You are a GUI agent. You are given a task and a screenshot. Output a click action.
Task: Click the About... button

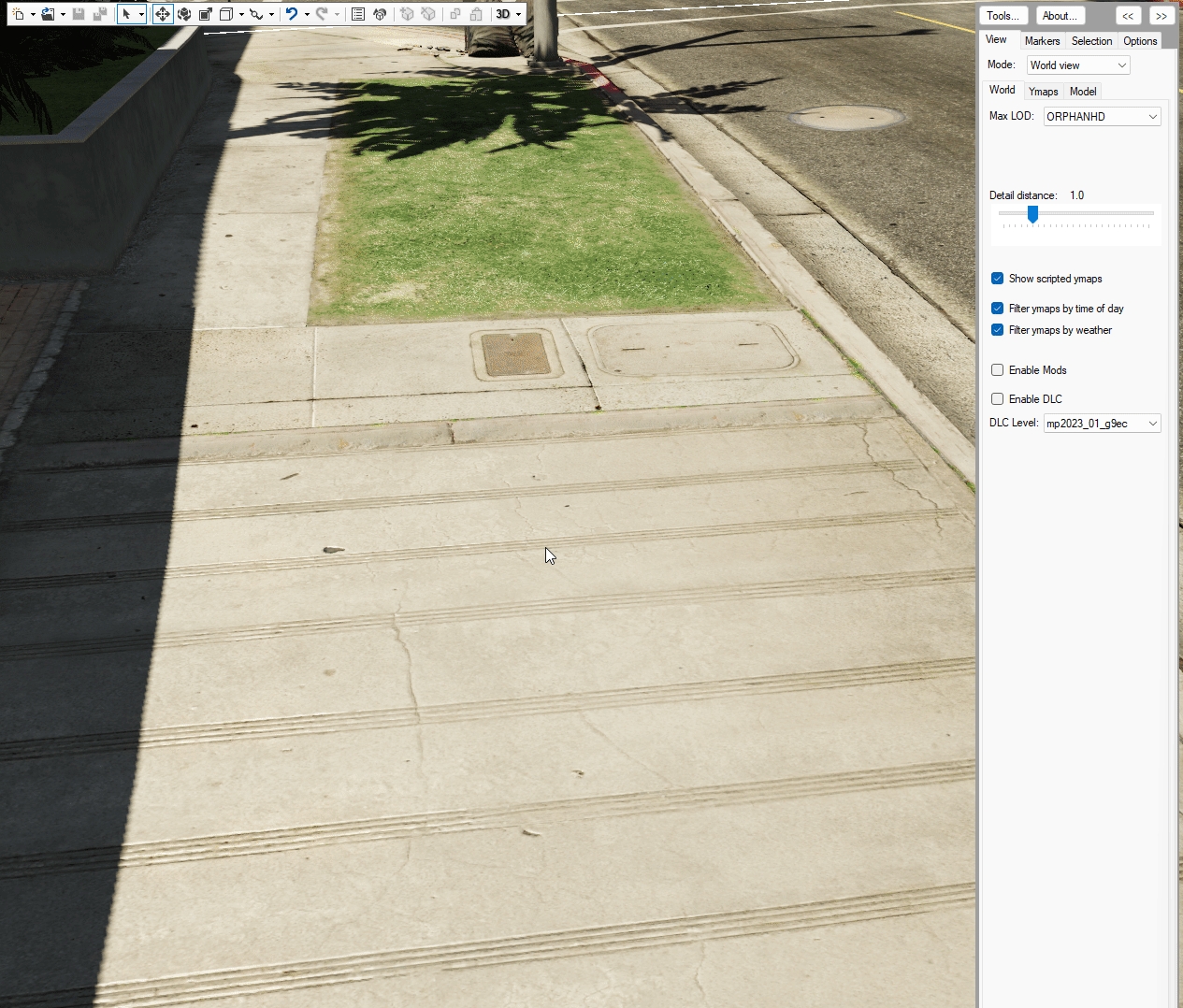point(1060,16)
